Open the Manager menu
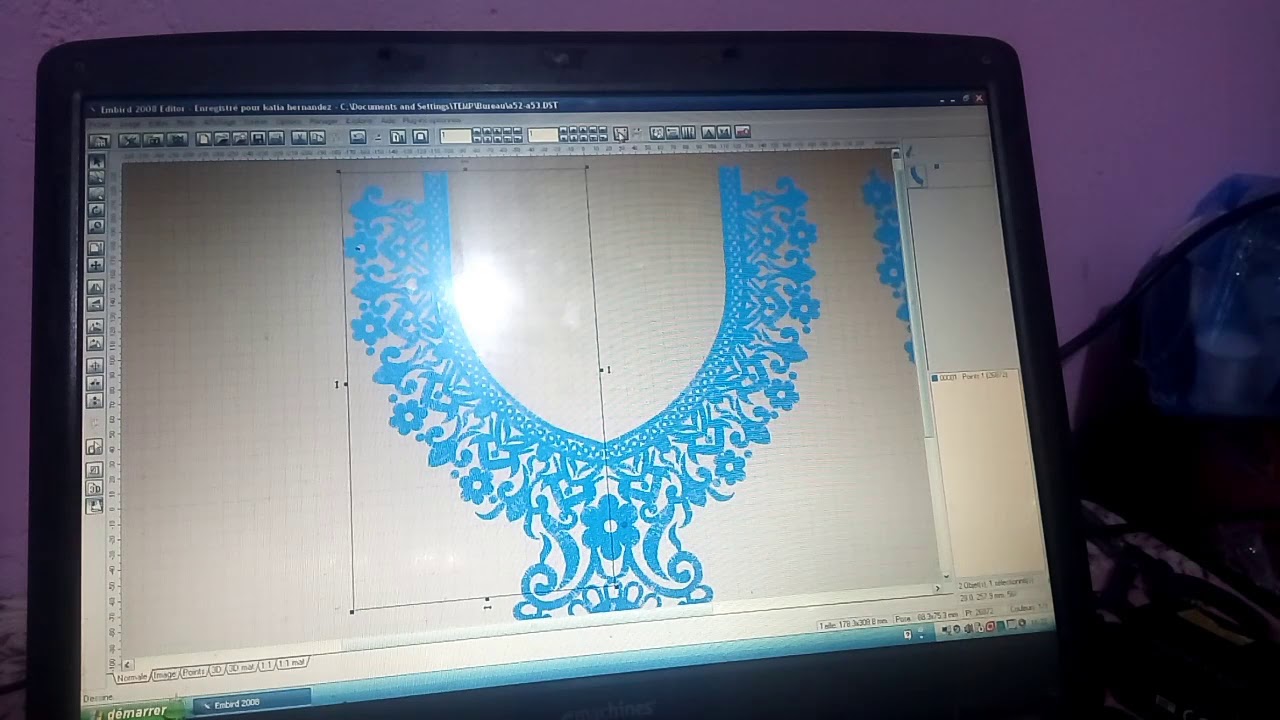 point(323,122)
